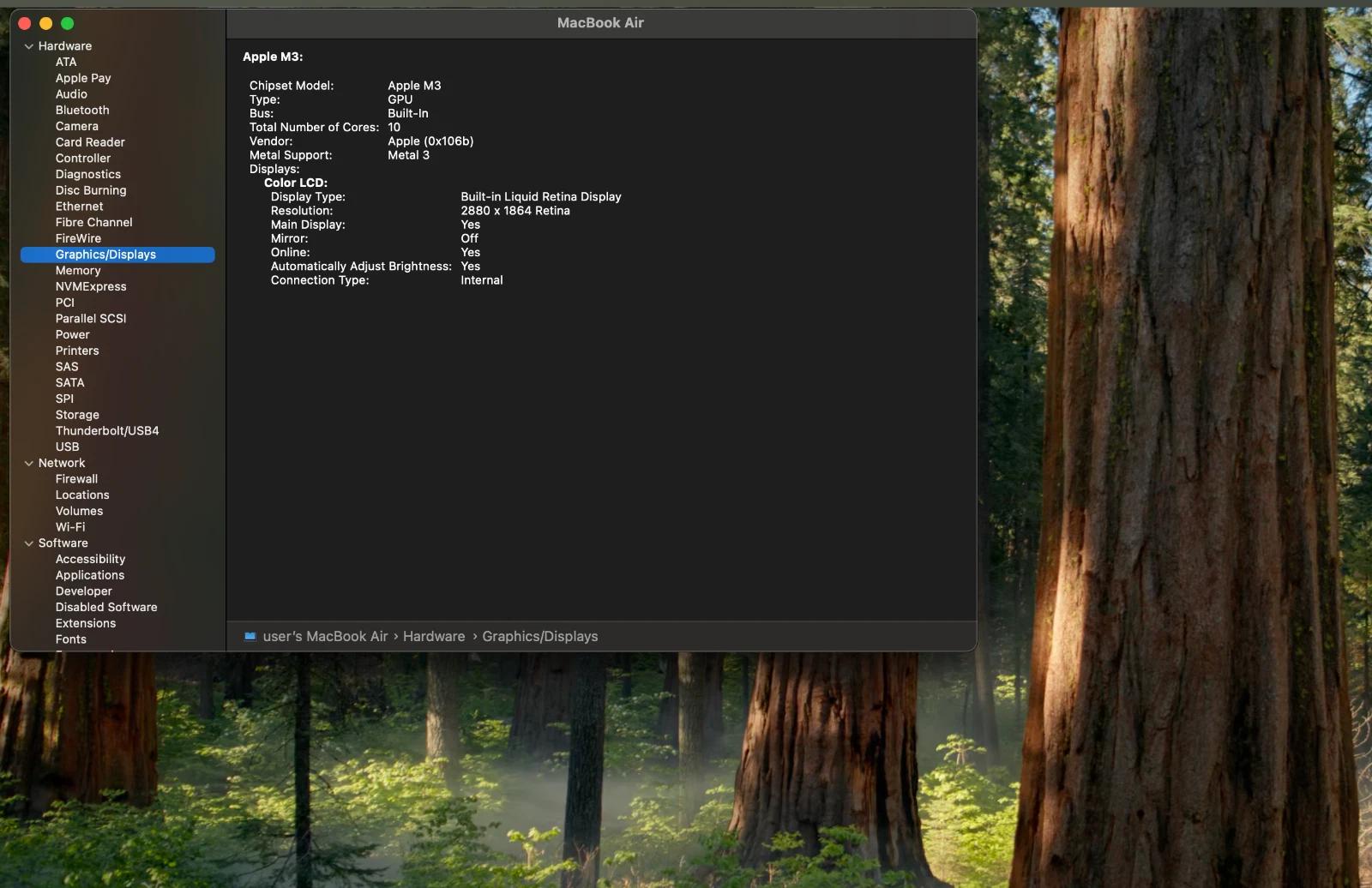Click the "Color LCD:" display heading
This screenshot has width=1372, height=888.
(x=296, y=183)
